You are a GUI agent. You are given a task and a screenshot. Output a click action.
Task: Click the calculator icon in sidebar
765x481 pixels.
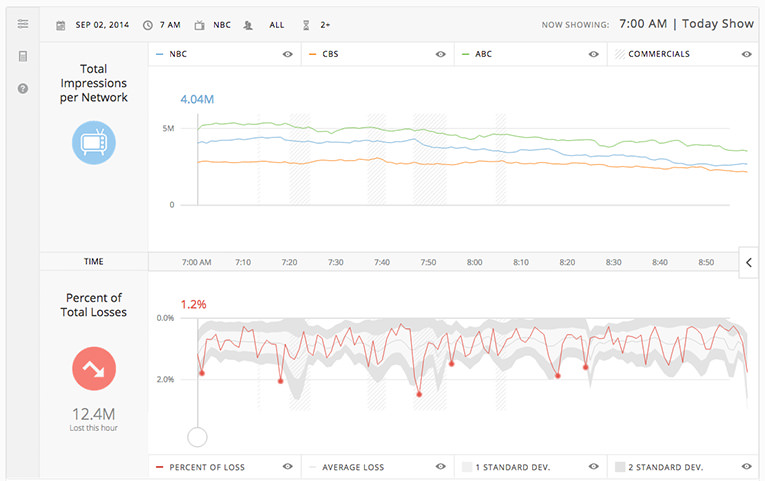coord(22,57)
